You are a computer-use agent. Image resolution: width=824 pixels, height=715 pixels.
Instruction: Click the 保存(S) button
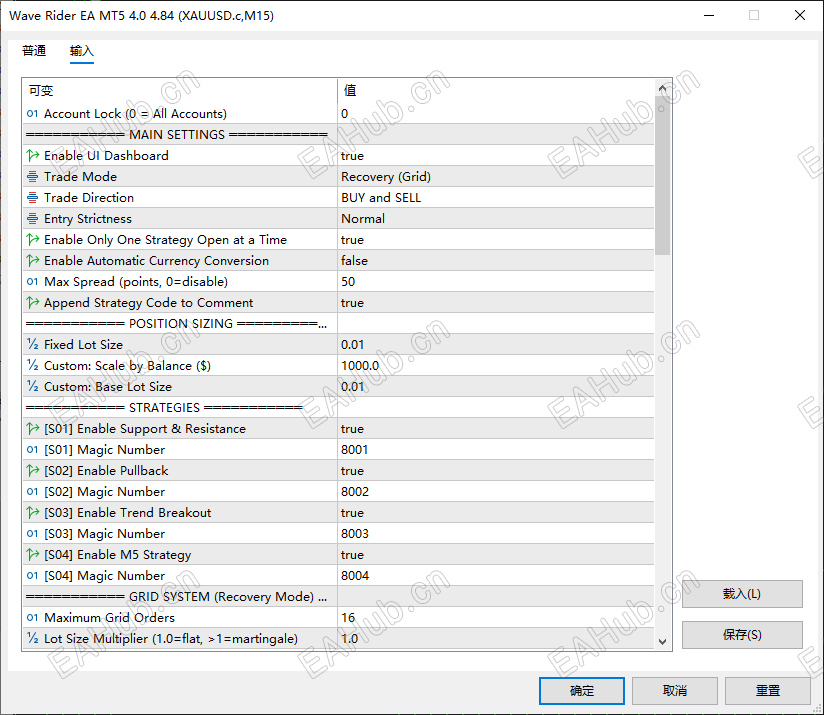(x=742, y=635)
